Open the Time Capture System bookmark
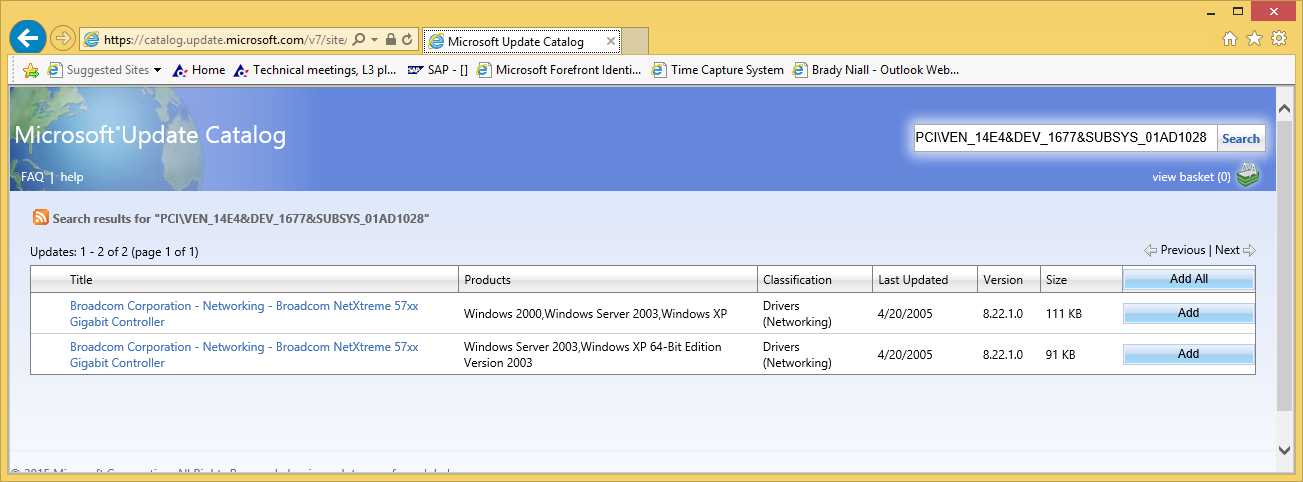Image resolution: width=1303 pixels, height=482 pixels. tap(718, 70)
